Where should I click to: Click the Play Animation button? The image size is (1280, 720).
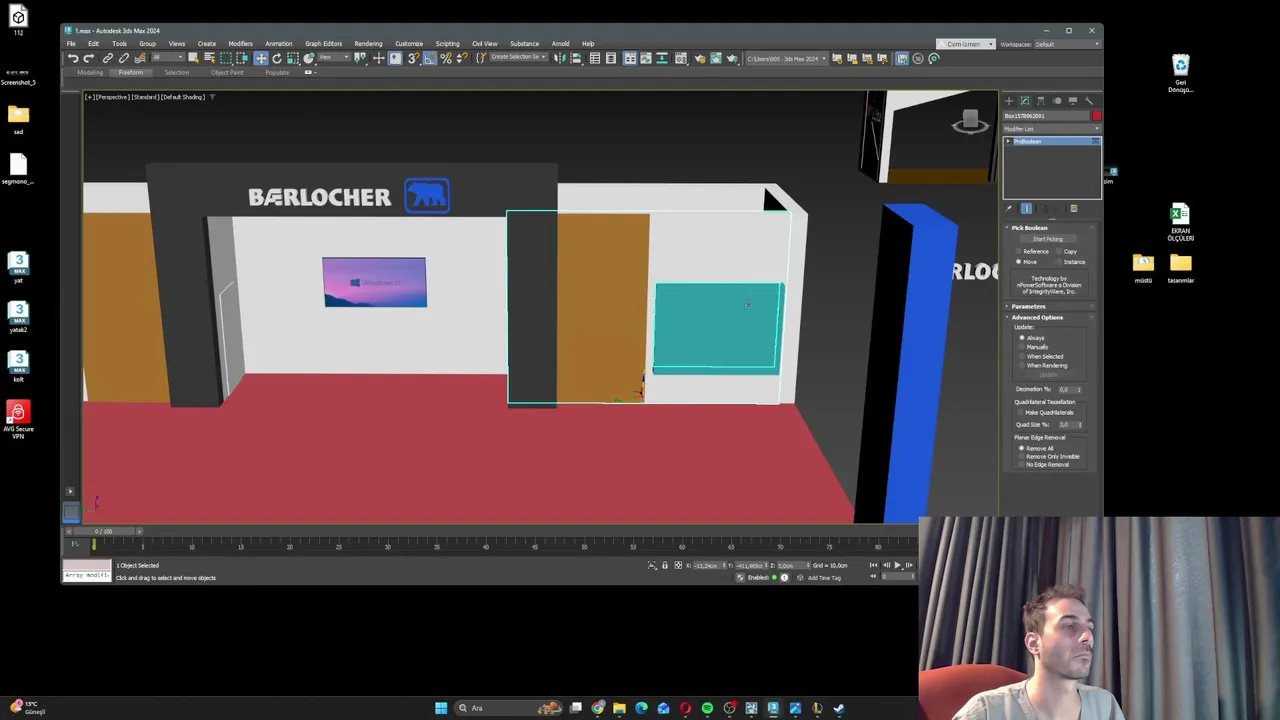coord(898,565)
